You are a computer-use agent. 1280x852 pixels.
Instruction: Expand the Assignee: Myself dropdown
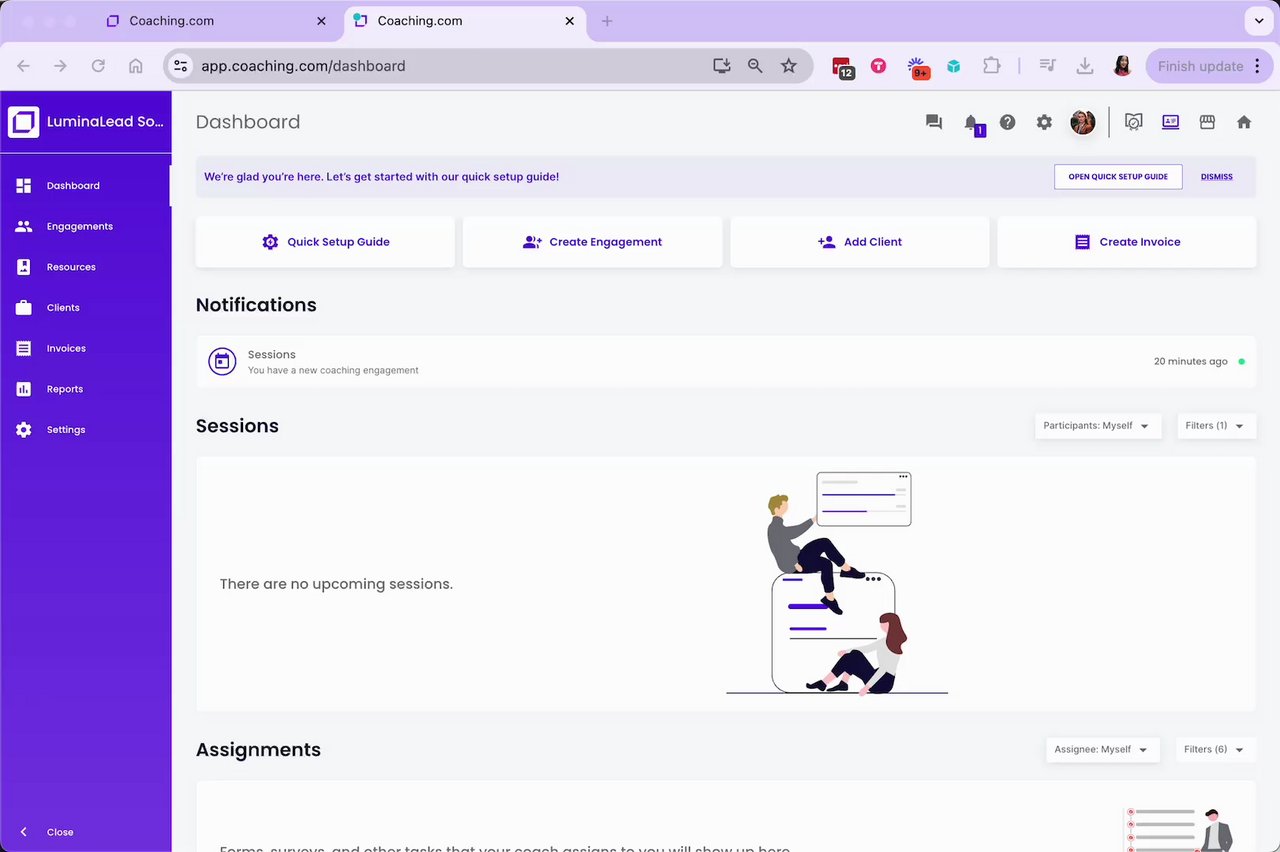click(x=1103, y=750)
